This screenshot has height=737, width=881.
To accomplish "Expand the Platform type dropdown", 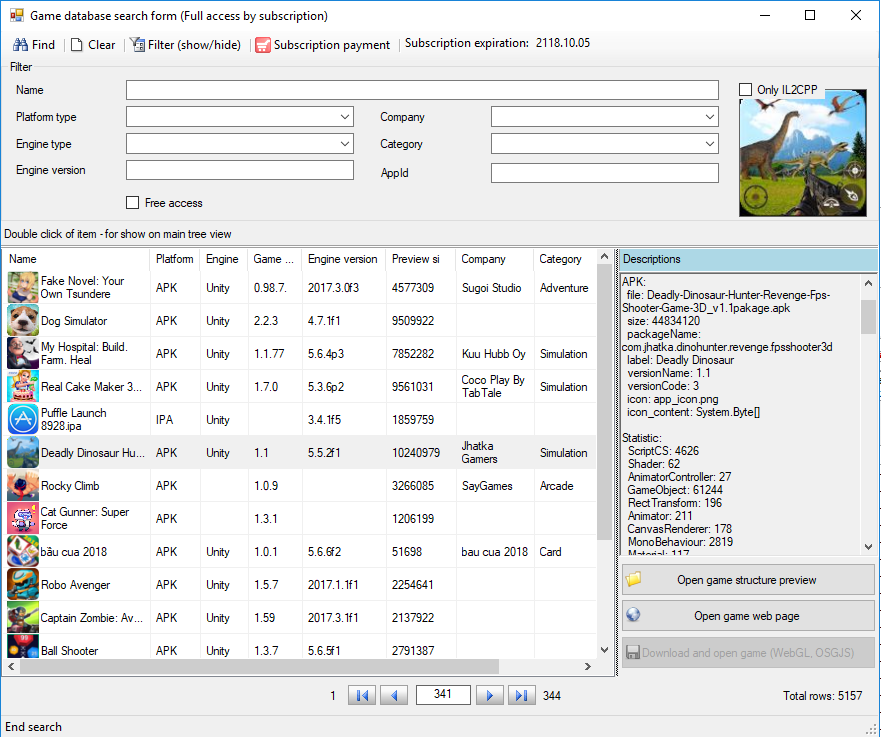I will [344, 118].
